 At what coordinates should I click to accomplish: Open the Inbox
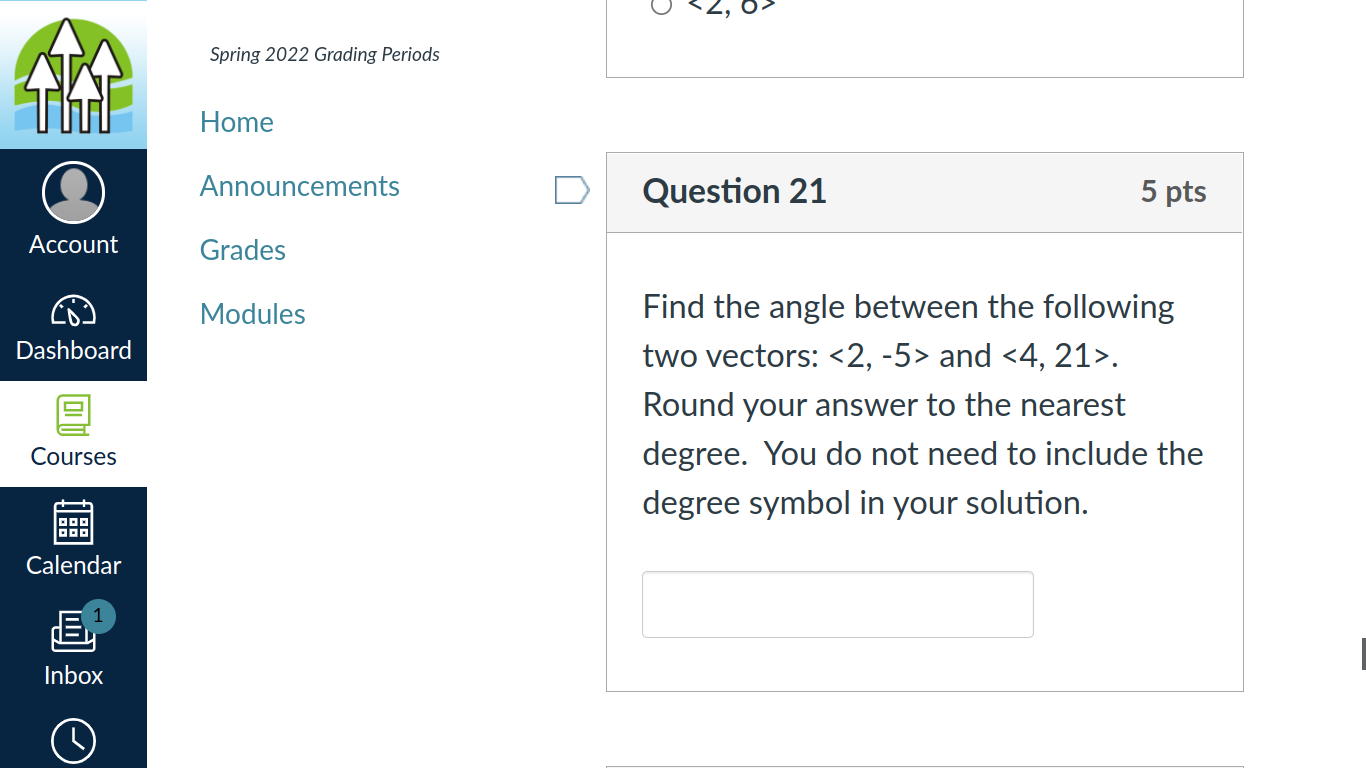click(73, 650)
